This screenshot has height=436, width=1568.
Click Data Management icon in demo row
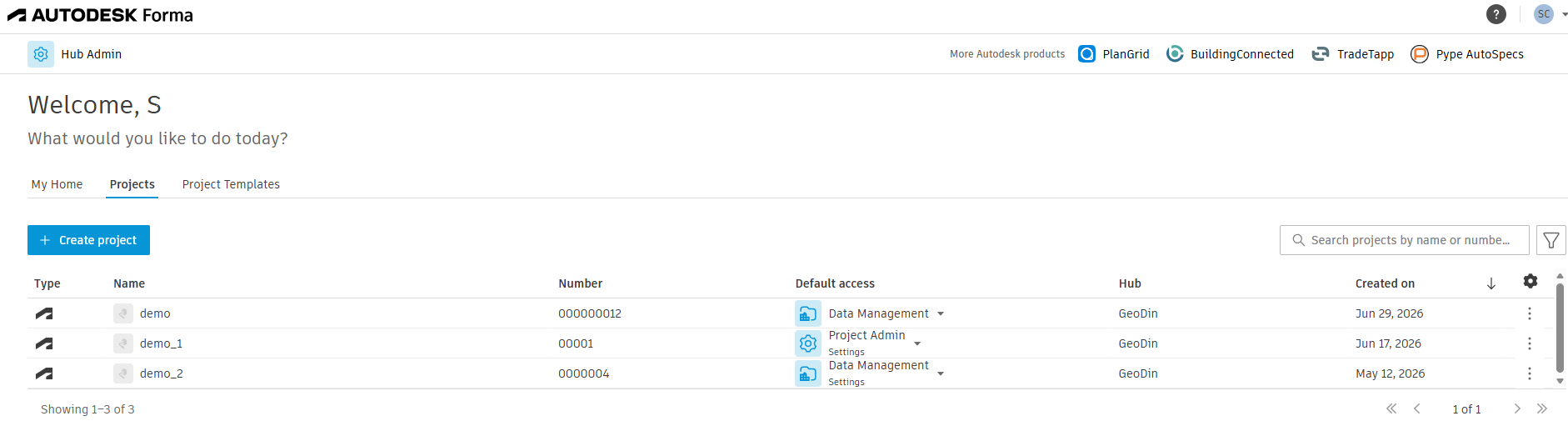808,313
